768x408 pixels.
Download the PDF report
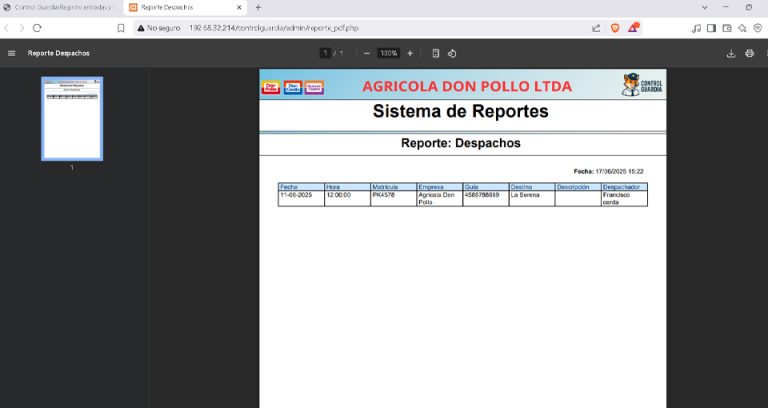click(x=731, y=53)
